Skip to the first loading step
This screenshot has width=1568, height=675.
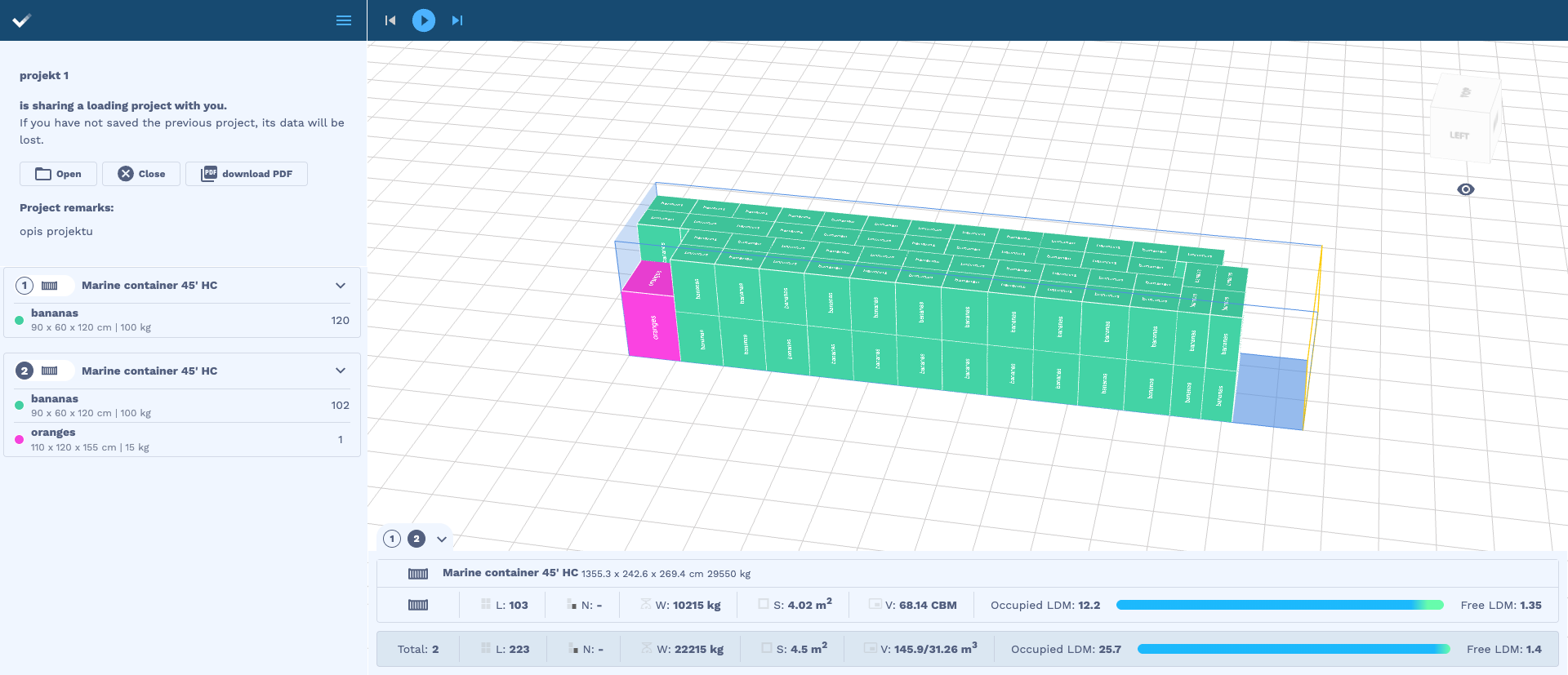click(390, 20)
